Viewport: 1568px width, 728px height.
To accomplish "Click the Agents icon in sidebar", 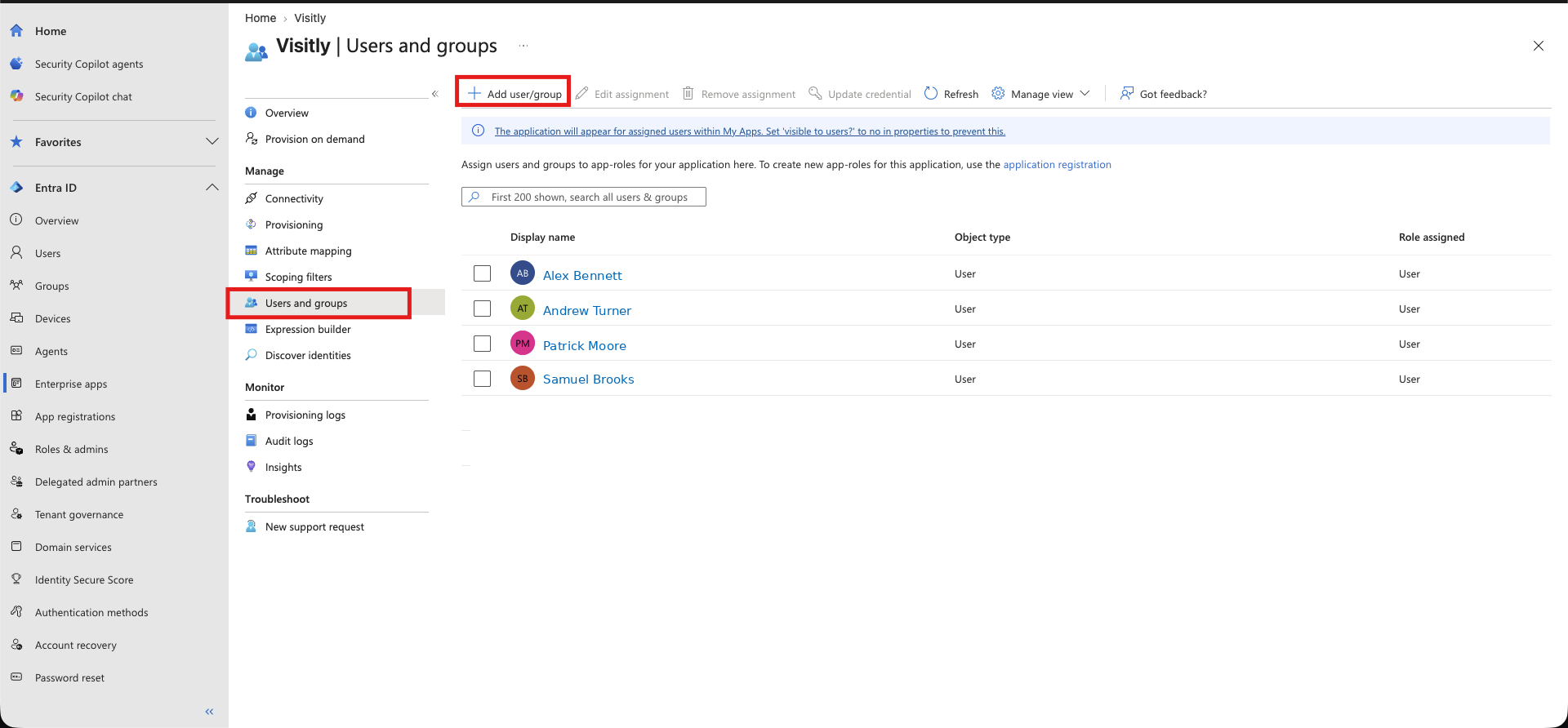I will point(16,350).
